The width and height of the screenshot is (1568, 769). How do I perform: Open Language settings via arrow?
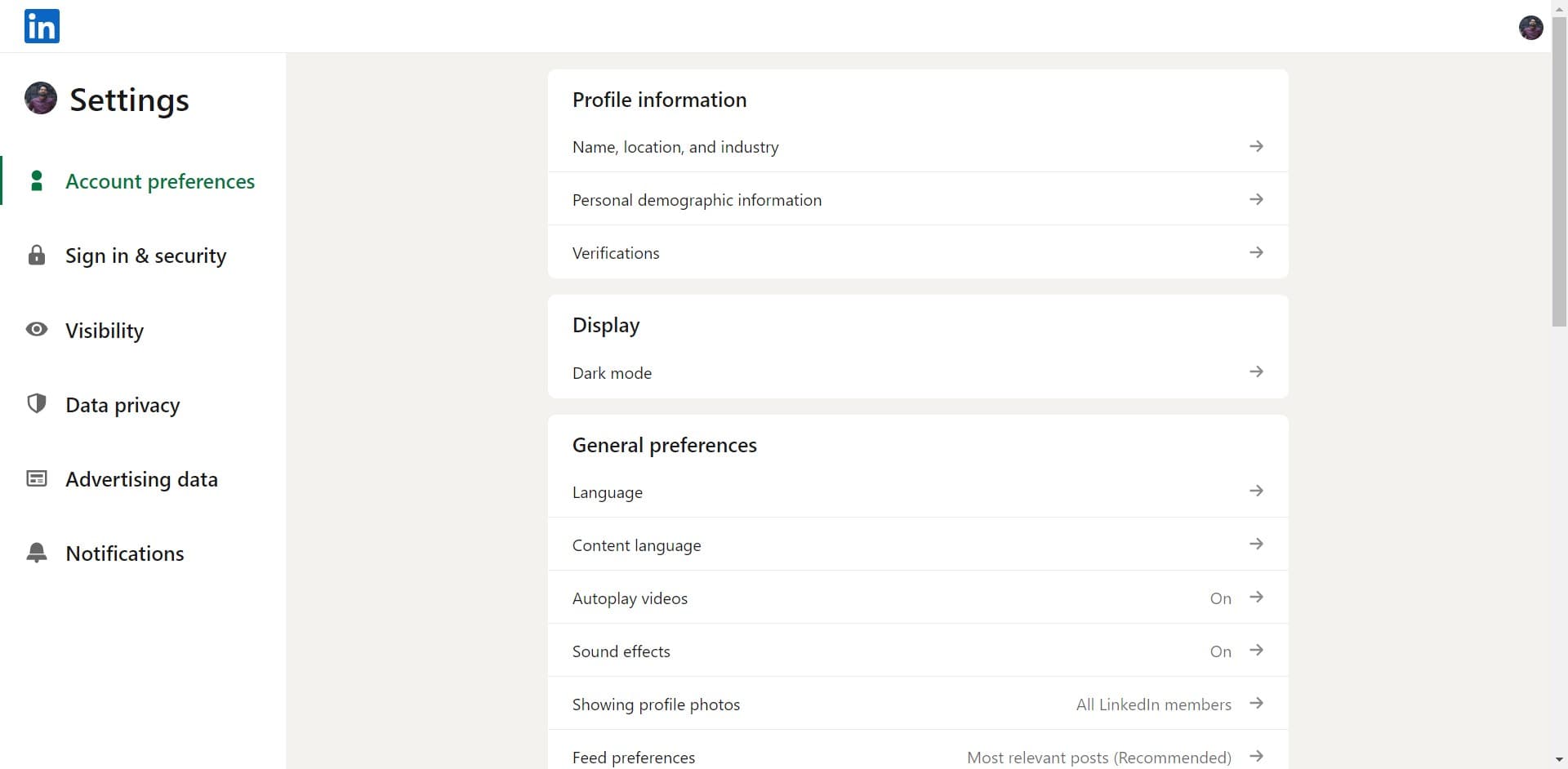coord(1256,491)
